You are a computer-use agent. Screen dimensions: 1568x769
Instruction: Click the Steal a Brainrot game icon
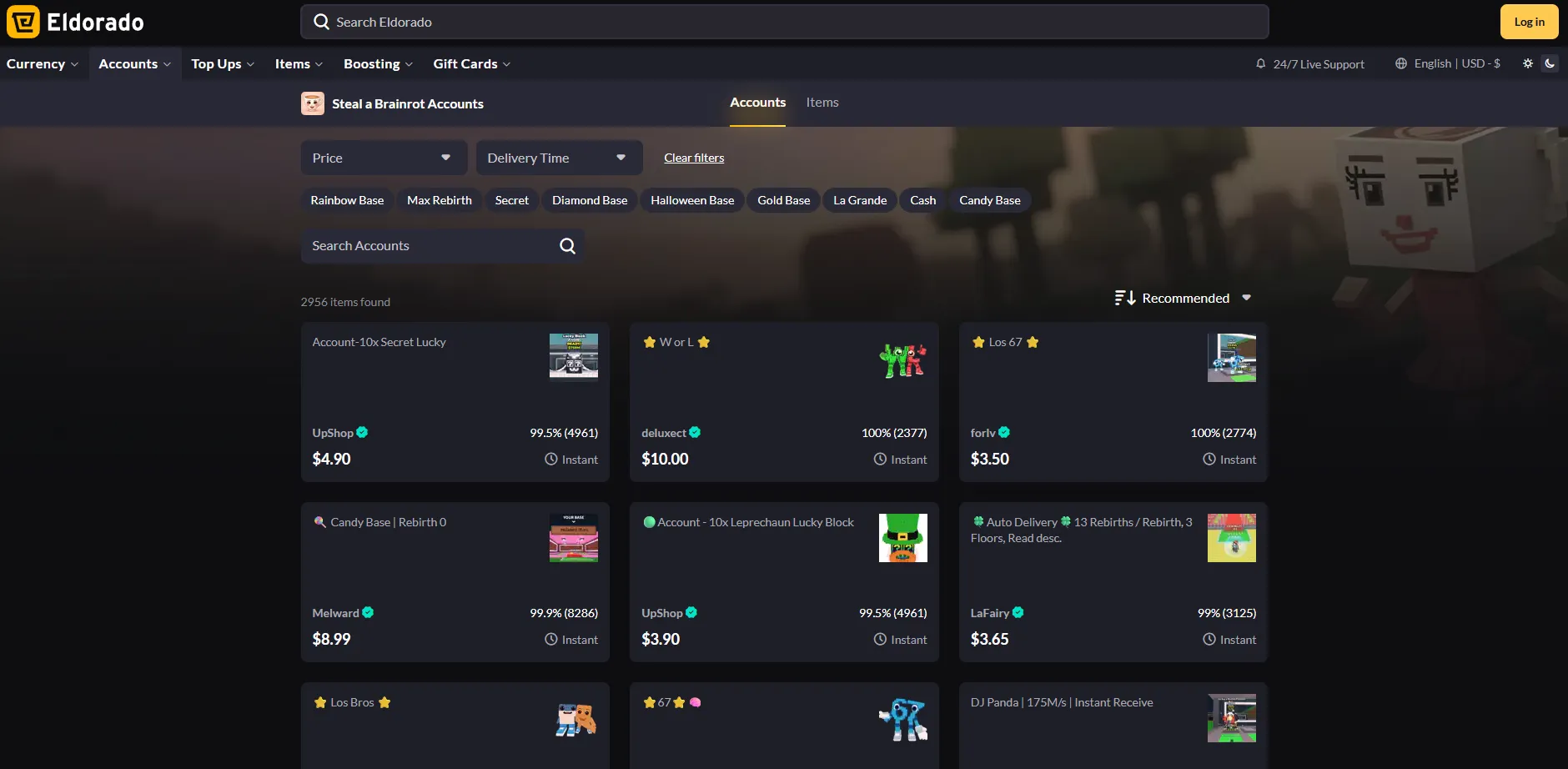point(313,103)
